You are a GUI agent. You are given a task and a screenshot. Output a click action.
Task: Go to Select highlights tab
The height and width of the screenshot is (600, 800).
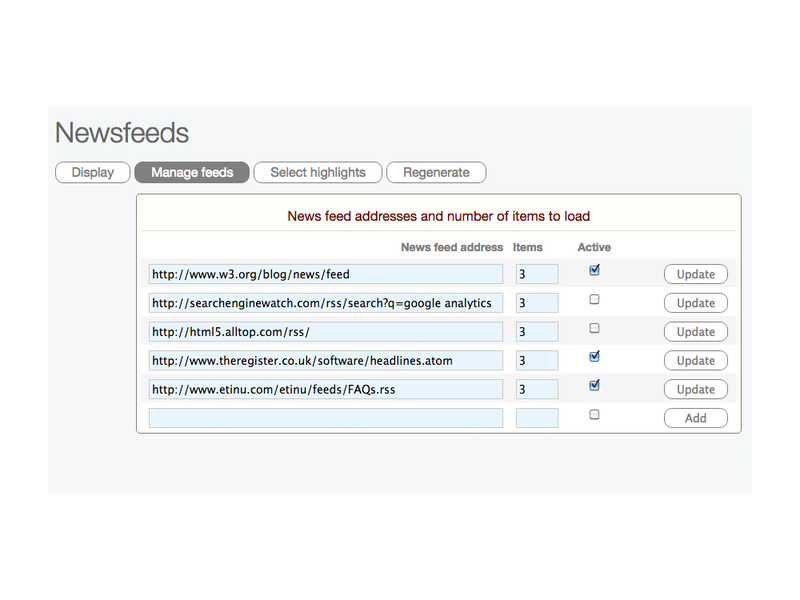tap(318, 172)
